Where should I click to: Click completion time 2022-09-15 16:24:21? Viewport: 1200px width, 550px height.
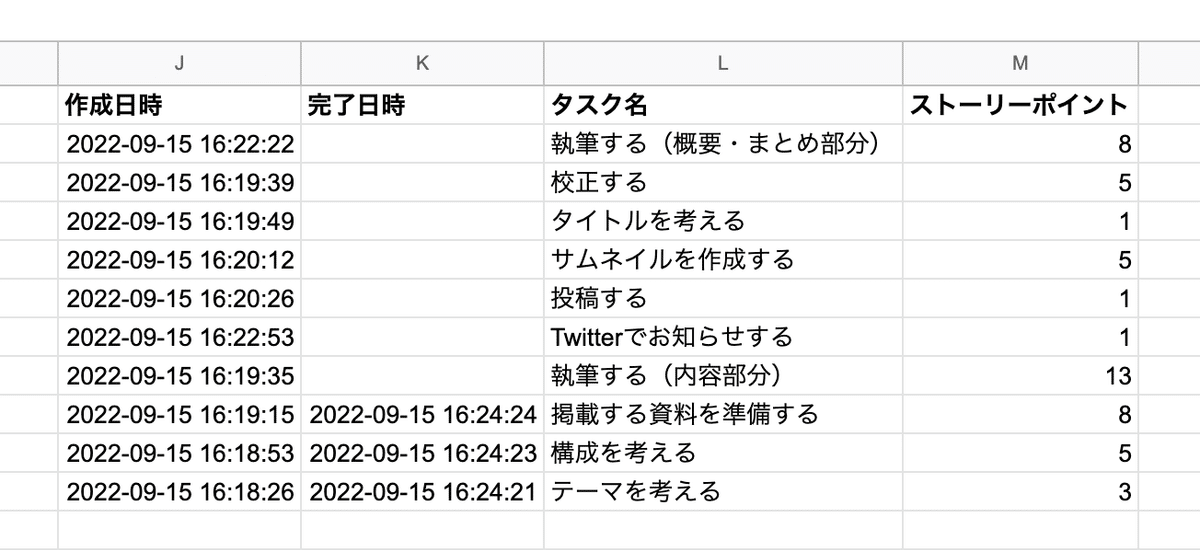tap(422, 492)
